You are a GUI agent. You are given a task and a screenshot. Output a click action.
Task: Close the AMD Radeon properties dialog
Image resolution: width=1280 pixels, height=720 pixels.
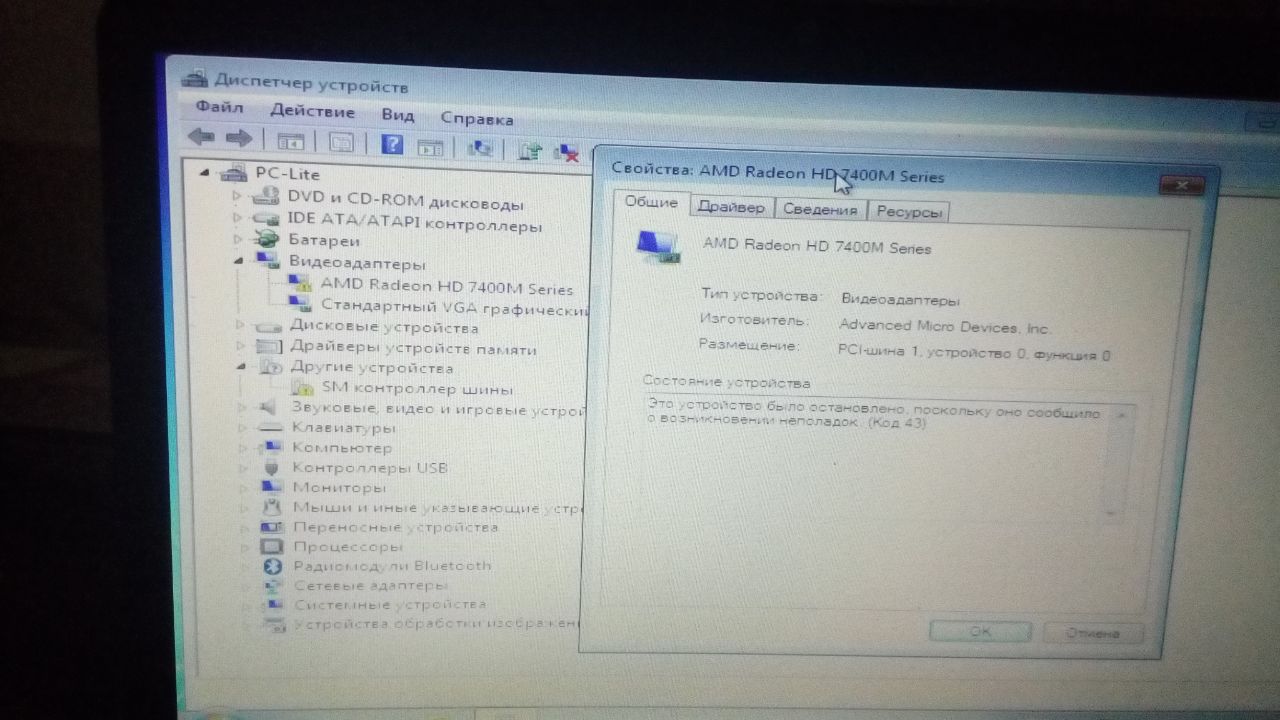pyautogui.click(x=1180, y=187)
